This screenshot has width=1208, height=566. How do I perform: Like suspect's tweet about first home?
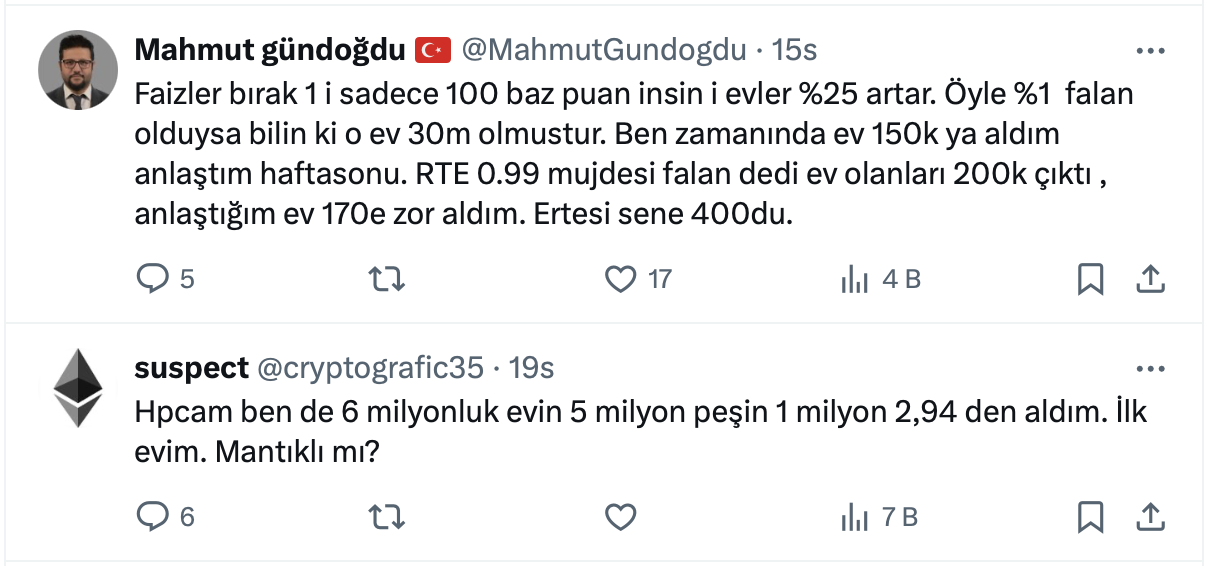621,516
